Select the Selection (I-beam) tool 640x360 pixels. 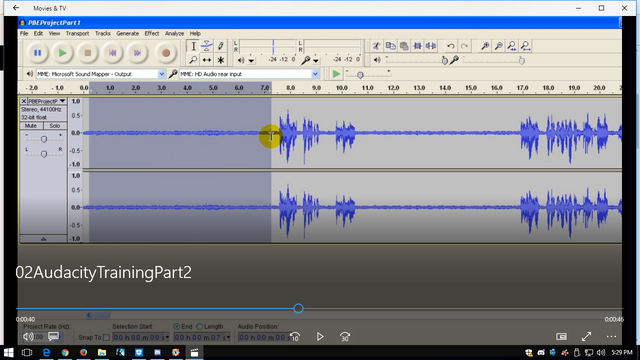point(193,46)
